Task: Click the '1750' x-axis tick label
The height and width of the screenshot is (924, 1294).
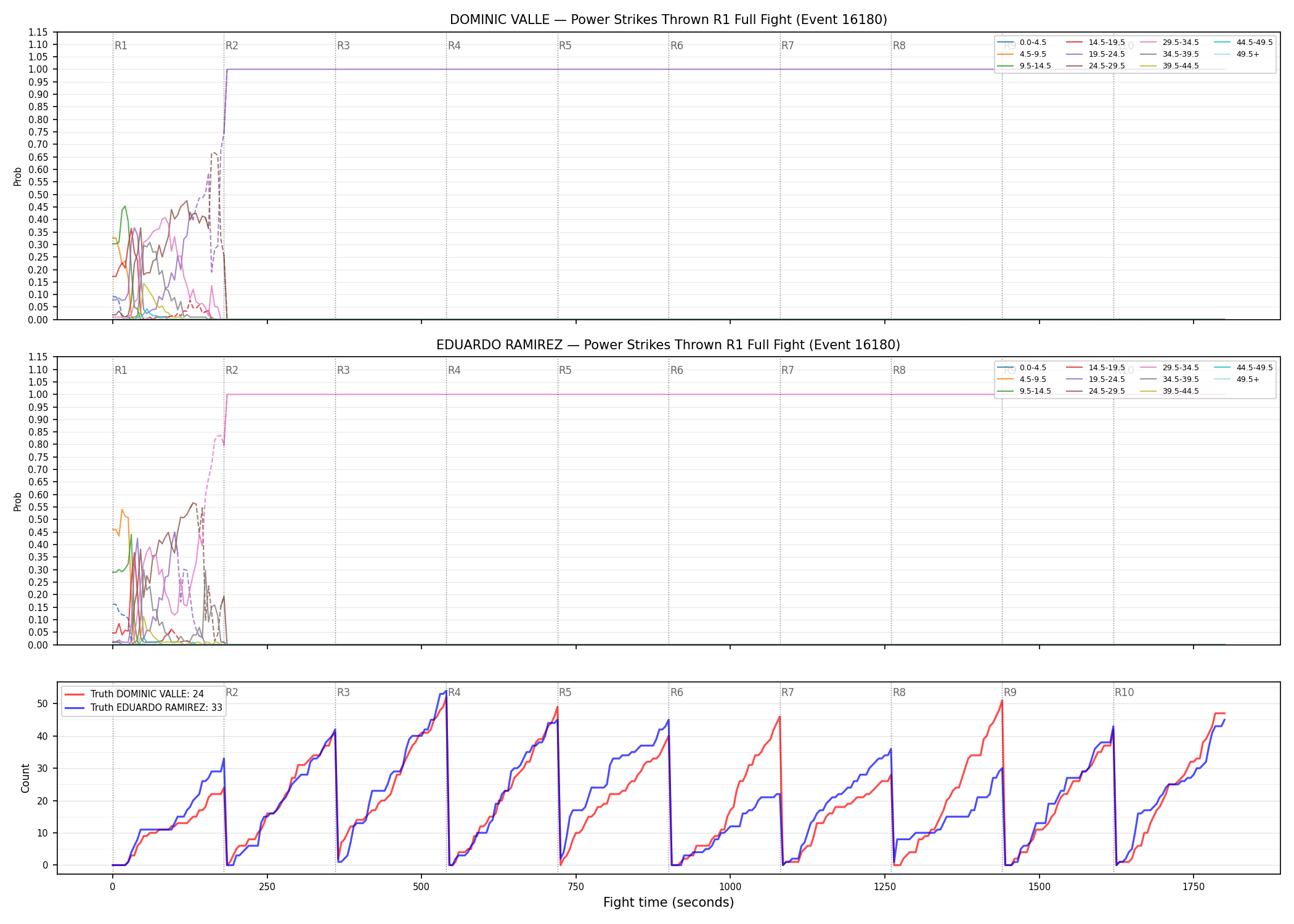Action: (1194, 887)
